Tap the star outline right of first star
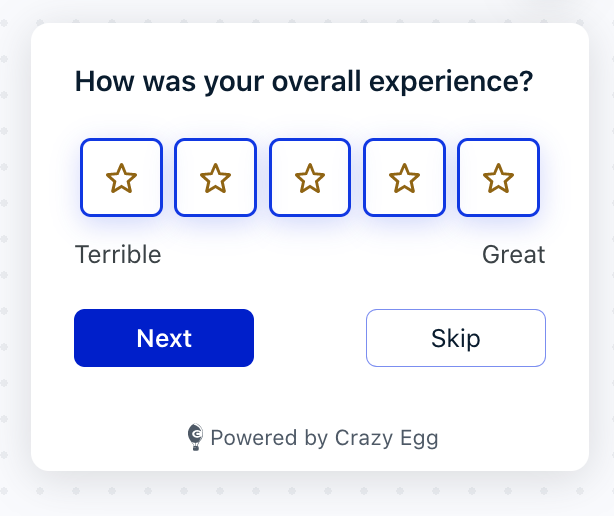 coord(215,178)
